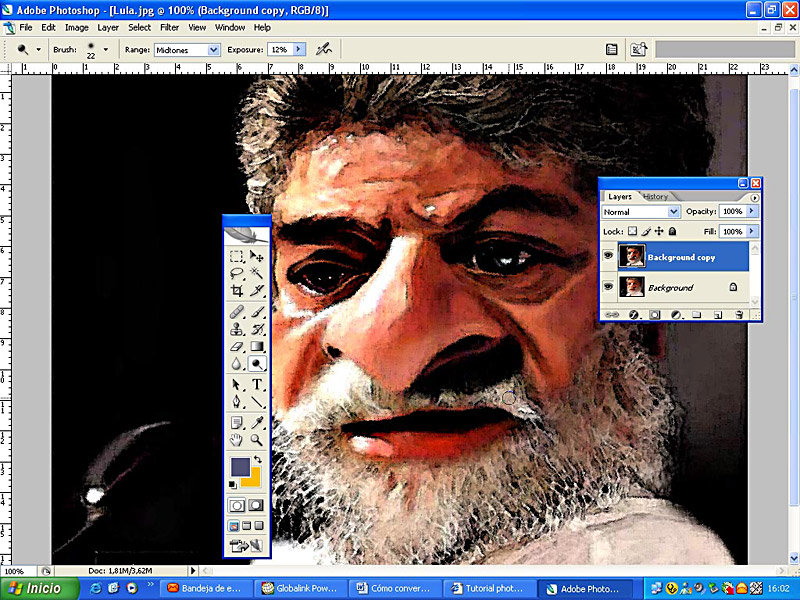Open the Filter menu
The width and height of the screenshot is (800, 600).
click(x=169, y=28)
